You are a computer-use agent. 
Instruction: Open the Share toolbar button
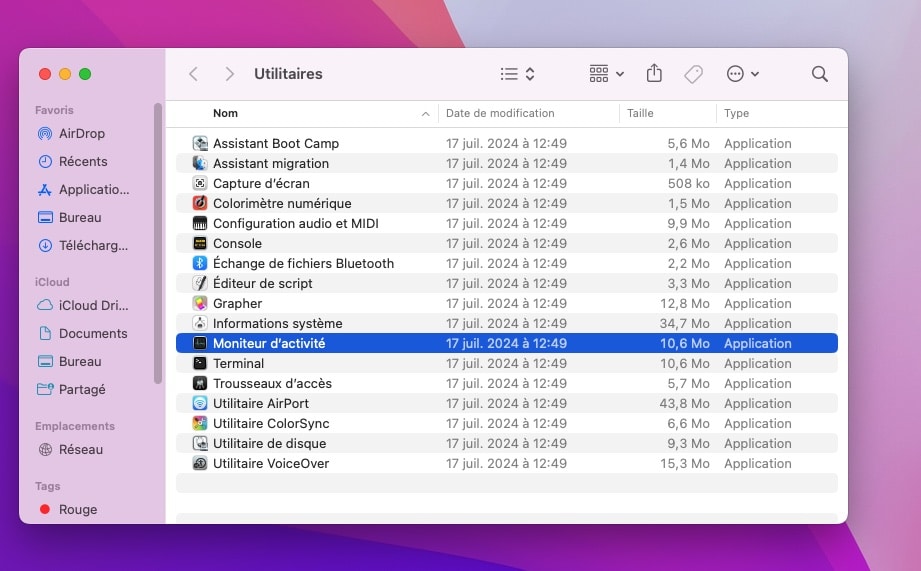[654, 73]
